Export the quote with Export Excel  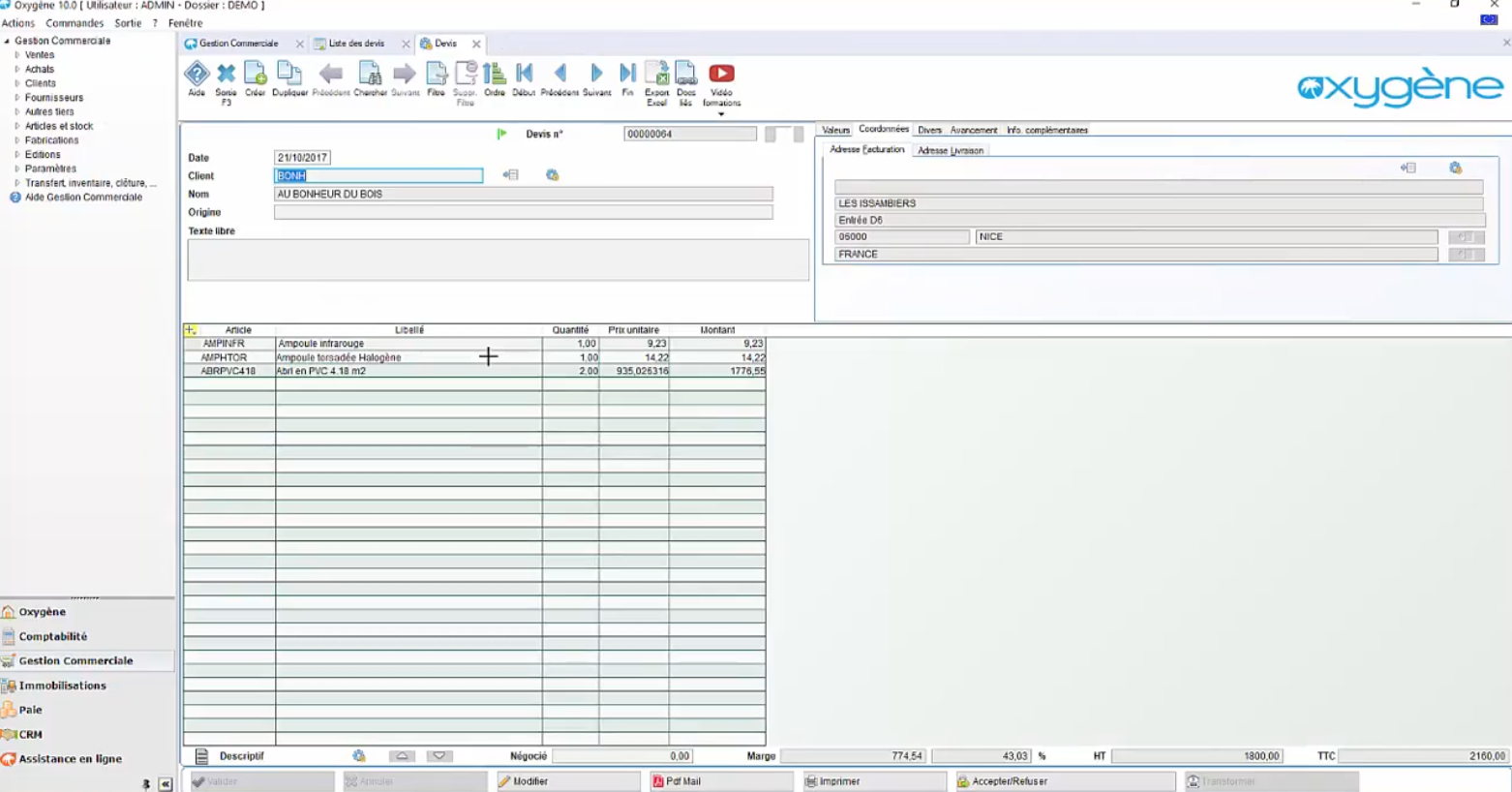(657, 77)
